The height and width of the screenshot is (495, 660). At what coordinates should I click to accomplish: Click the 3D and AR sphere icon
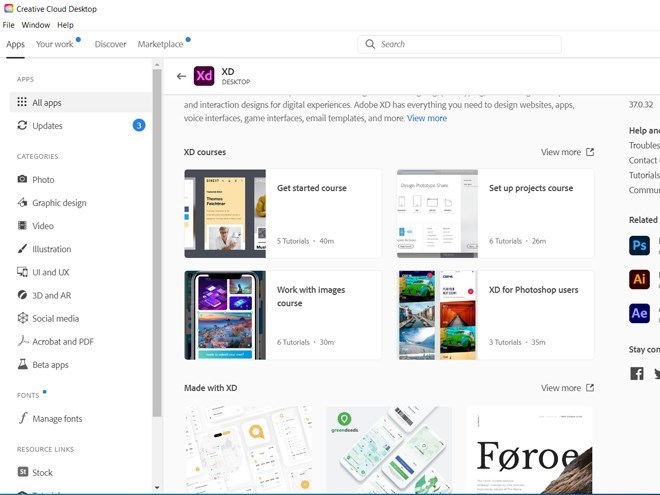pyautogui.click(x=22, y=295)
